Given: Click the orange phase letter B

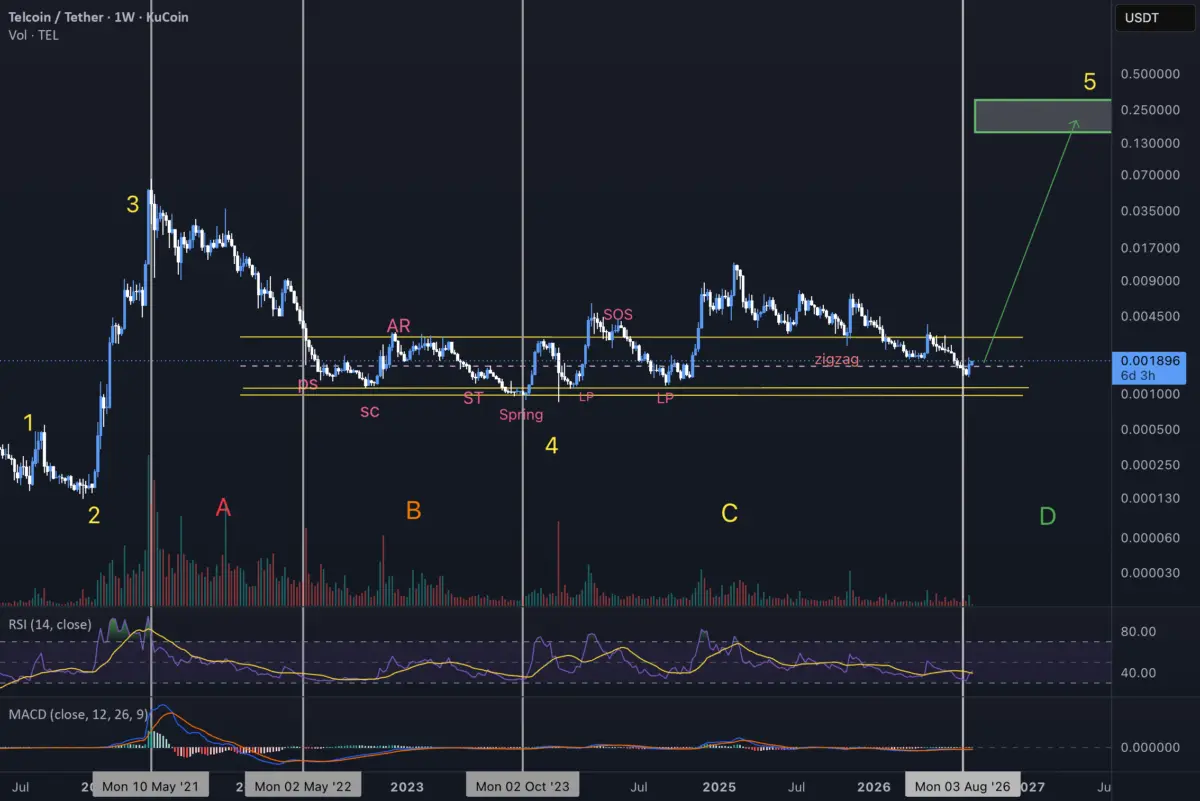Looking at the screenshot, I should click(x=413, y=512).
